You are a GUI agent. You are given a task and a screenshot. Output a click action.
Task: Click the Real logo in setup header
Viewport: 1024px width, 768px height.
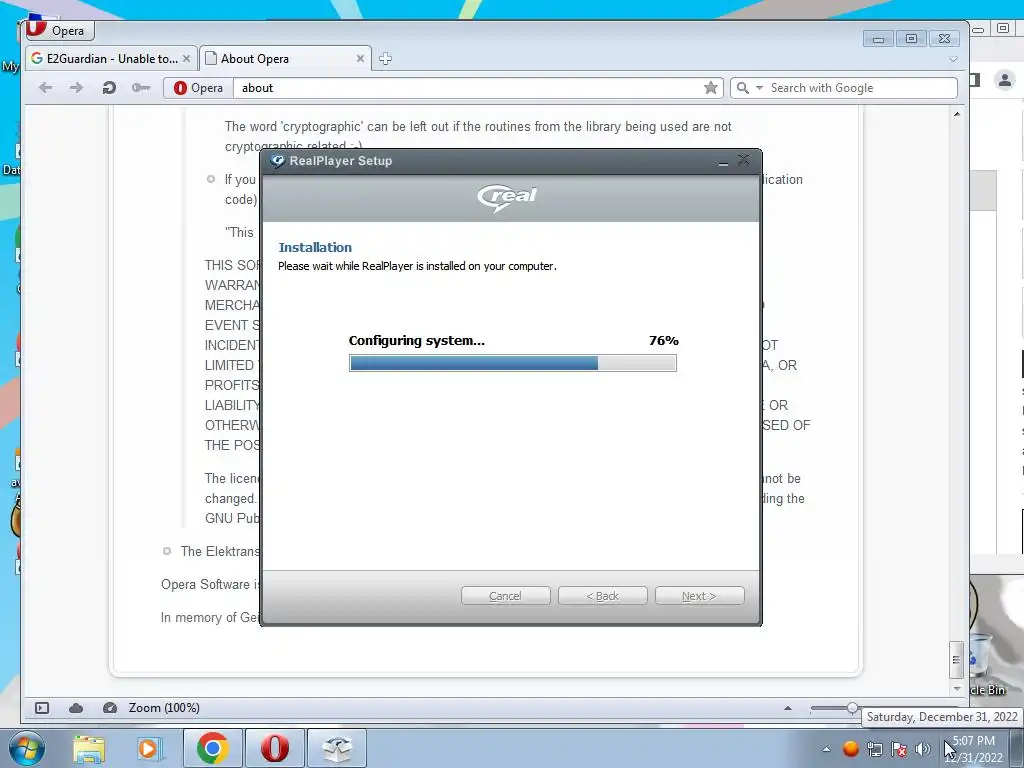[507, 197]
